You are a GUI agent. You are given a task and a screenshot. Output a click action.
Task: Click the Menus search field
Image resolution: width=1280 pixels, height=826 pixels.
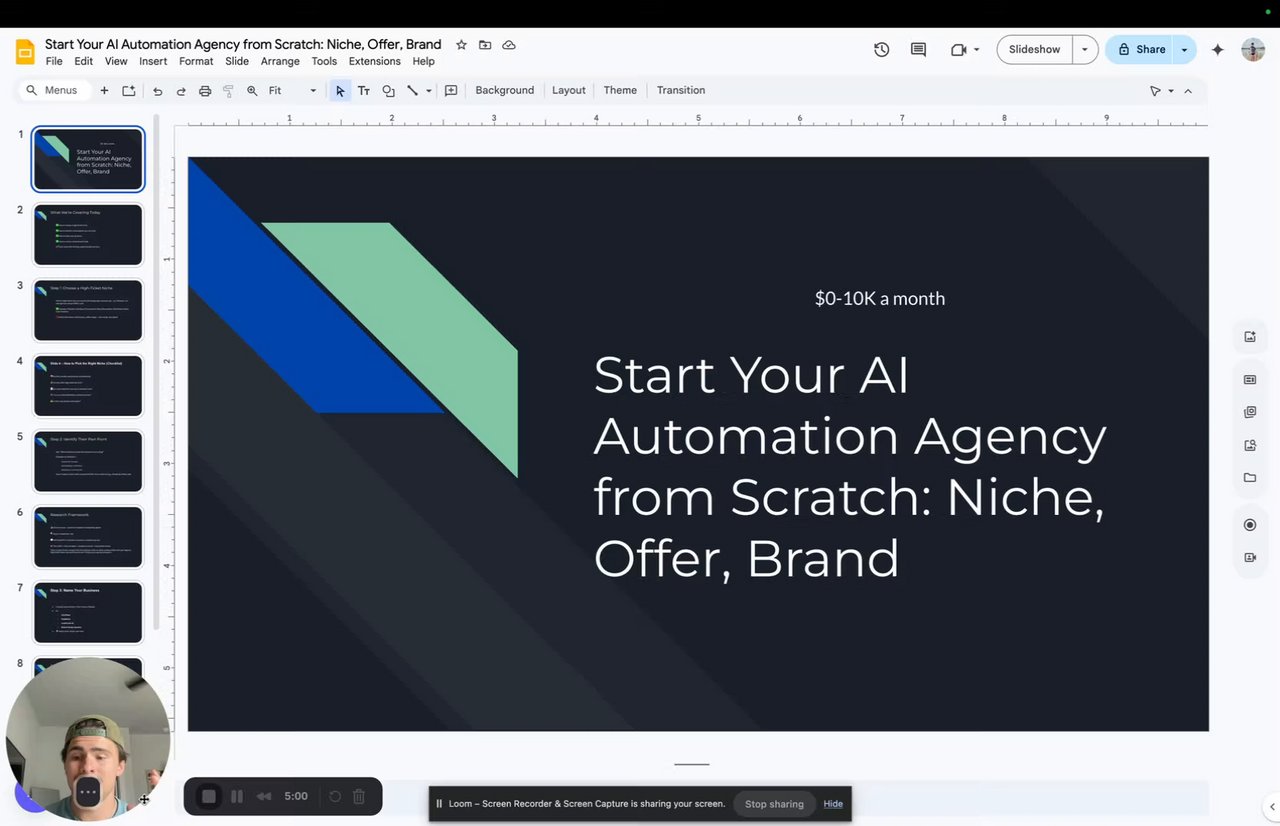click(55, 90)
